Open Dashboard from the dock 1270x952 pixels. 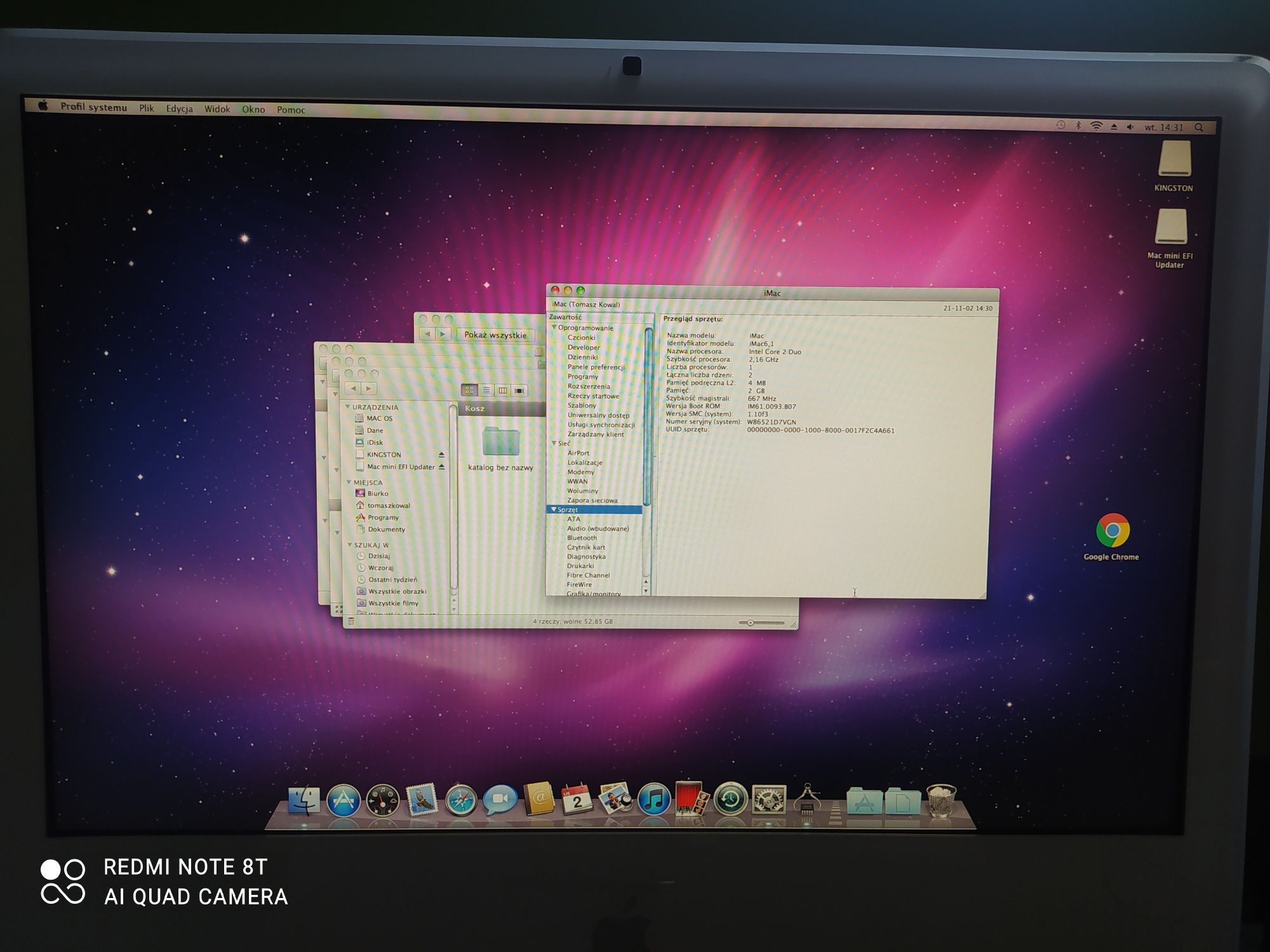(x=383, y=800)
